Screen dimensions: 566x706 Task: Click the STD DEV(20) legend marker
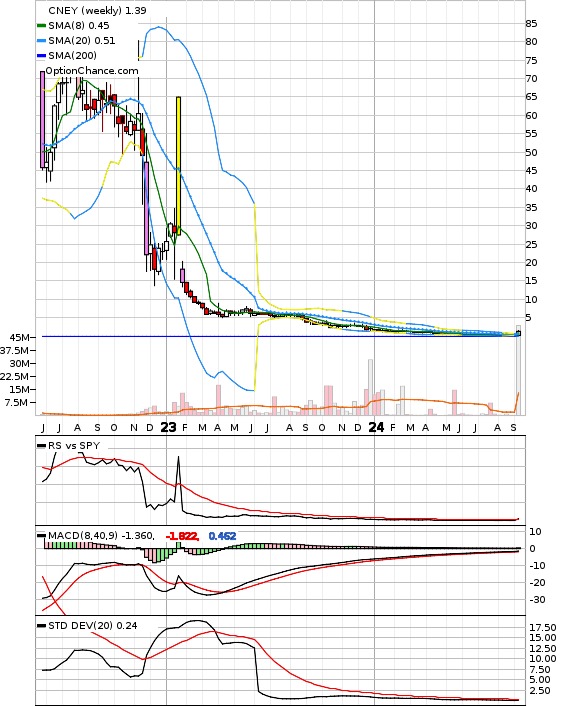point(41,626)
